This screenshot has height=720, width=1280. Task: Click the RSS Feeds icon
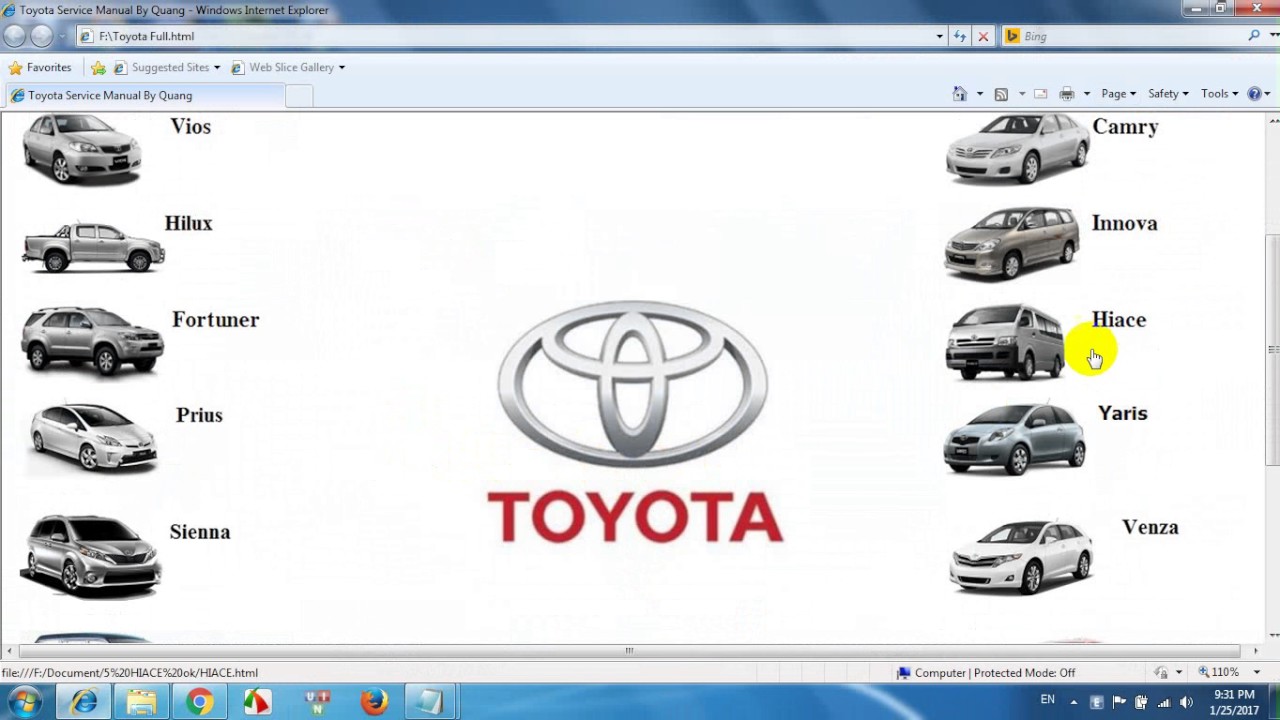[1001, 94]
